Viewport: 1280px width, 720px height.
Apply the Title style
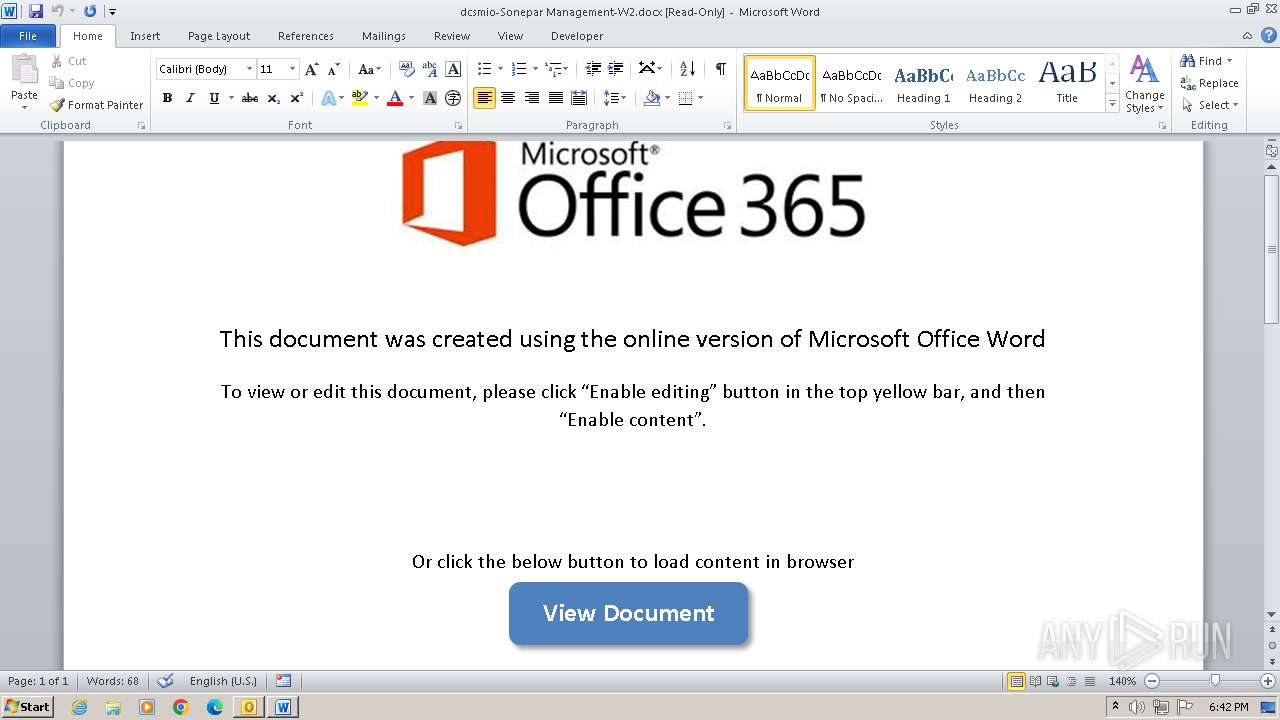(1067, 83)
